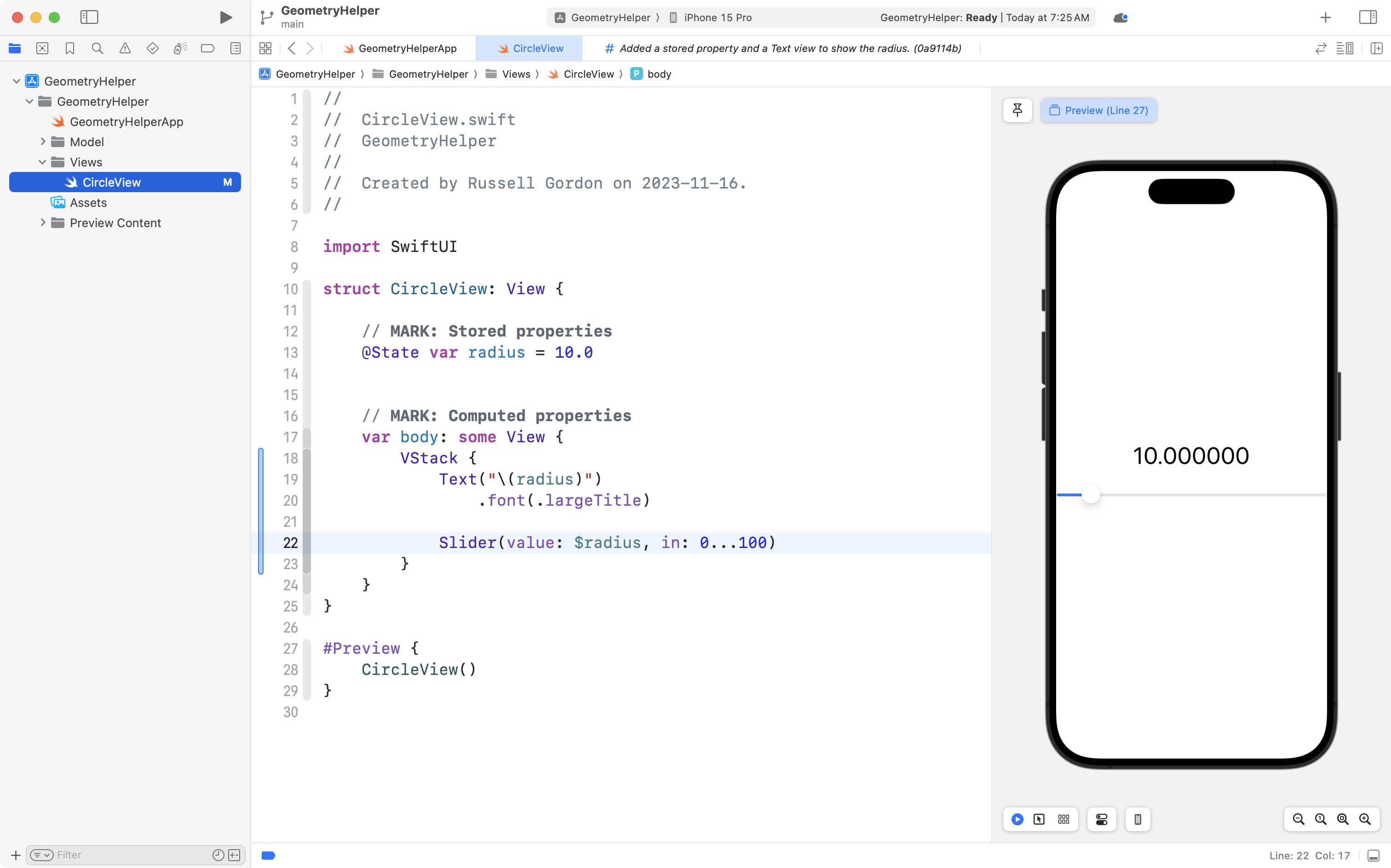Show preview variants grid icon
The width and height of the screenshot is (1391, 868).
click(1063, 819)
